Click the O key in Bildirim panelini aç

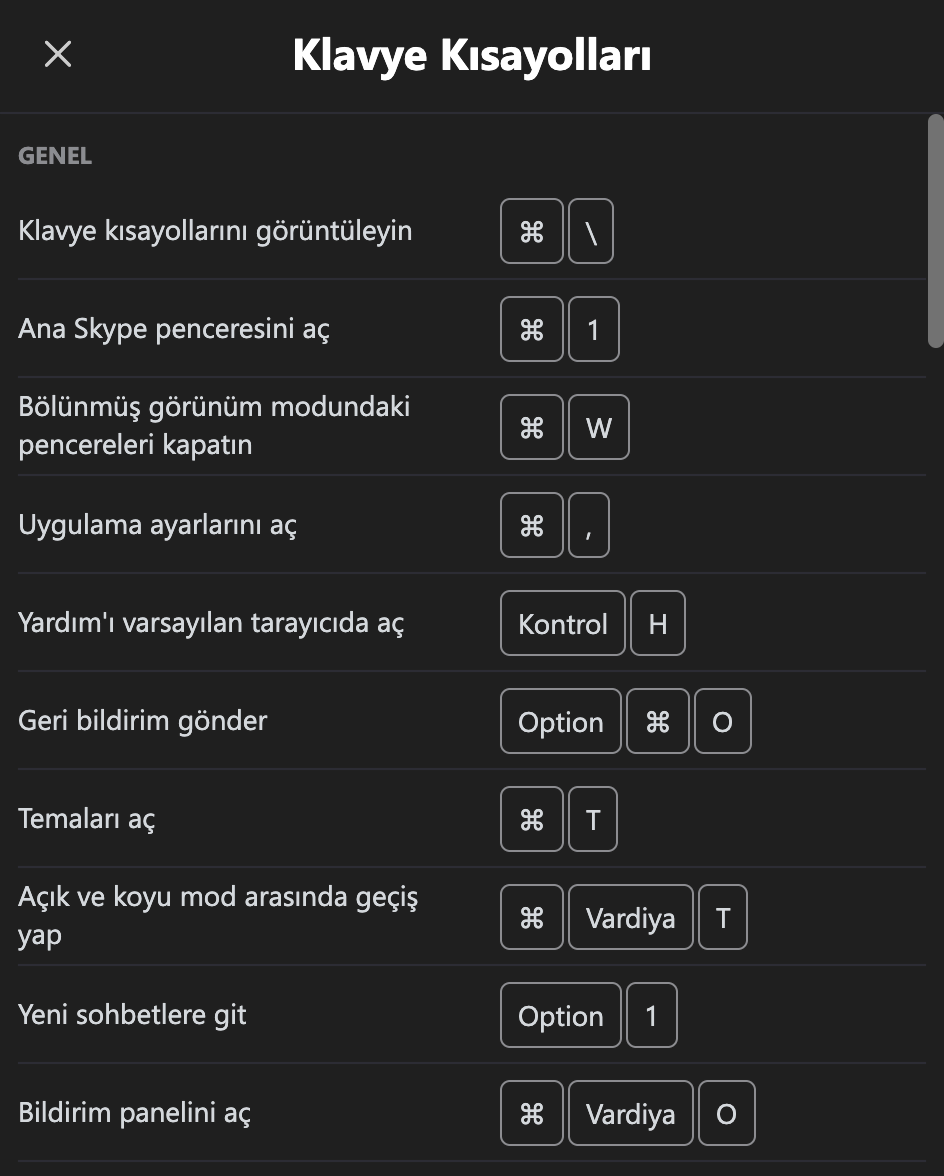click(726, 1114)
